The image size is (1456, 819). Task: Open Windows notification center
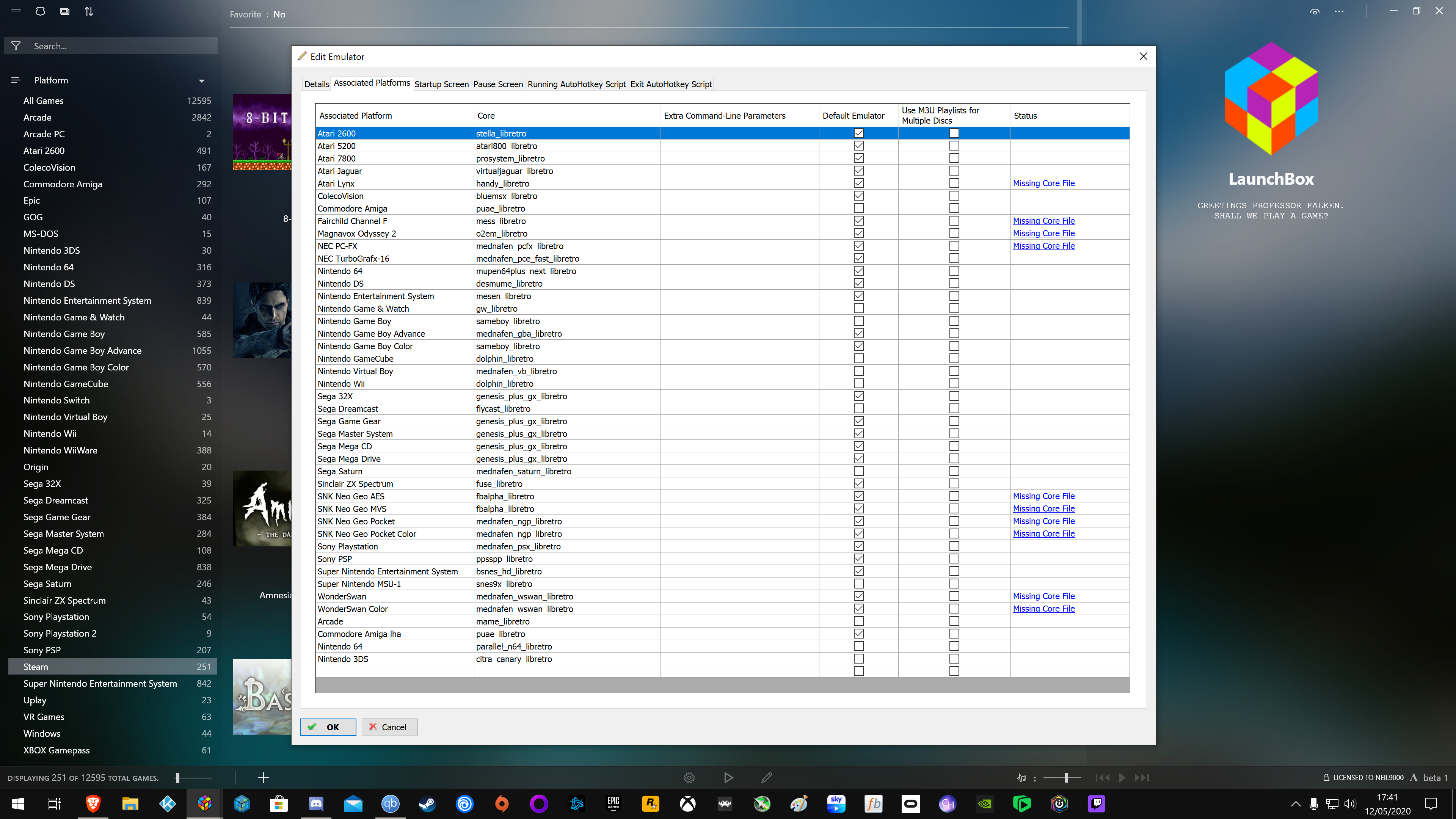point(1431,804)
